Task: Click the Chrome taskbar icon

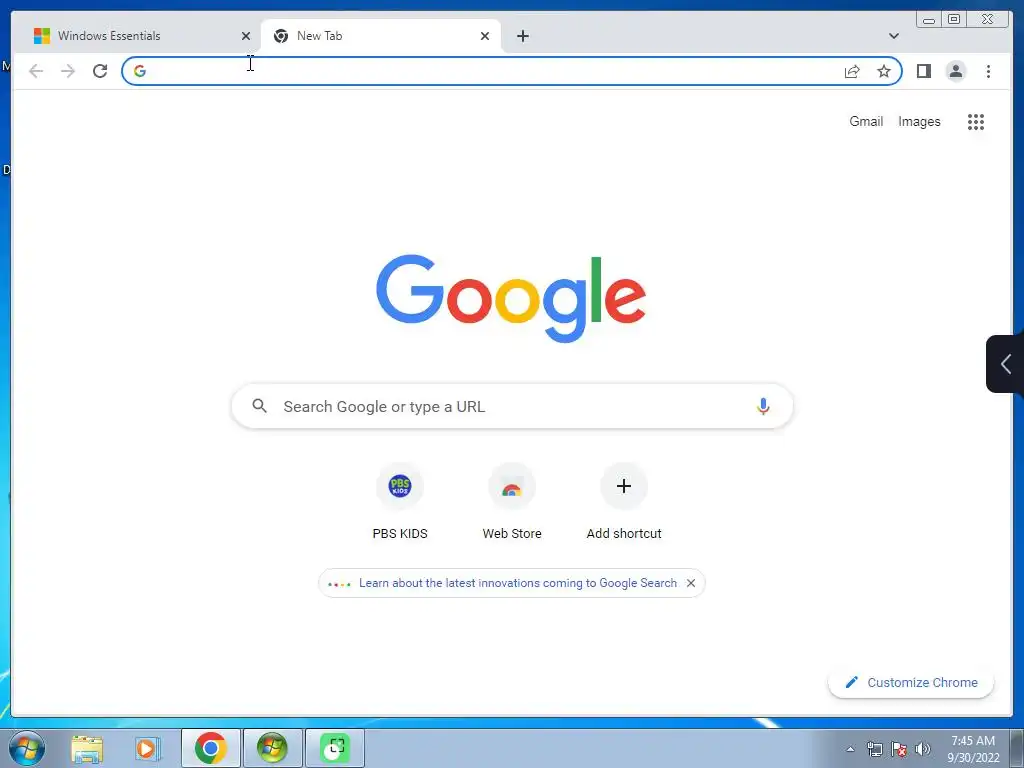Action: point(210,748)
